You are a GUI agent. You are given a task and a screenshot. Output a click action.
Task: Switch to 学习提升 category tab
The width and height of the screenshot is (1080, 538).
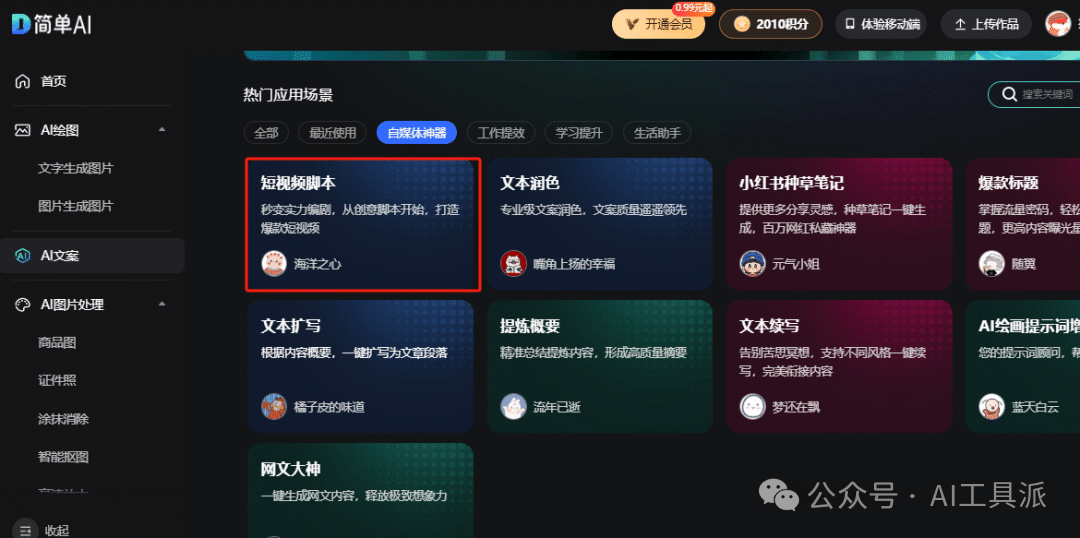(x=579, y=133)
